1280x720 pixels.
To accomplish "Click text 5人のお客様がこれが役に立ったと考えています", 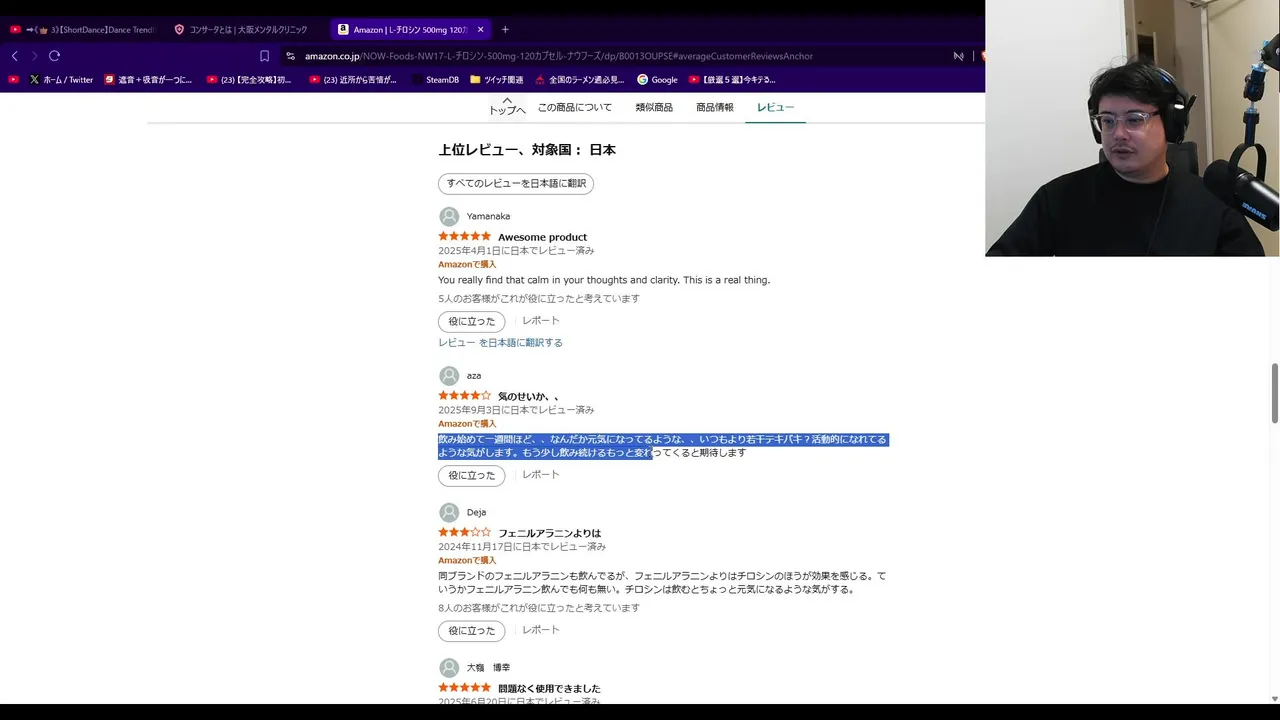I will (539, 299).
